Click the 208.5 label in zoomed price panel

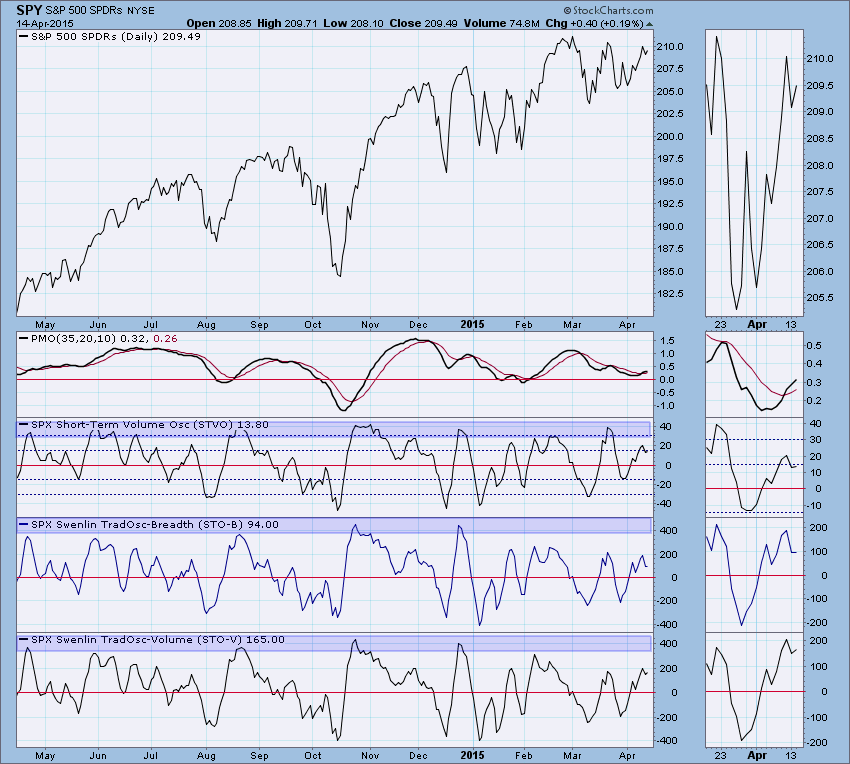[x=821, y=138]
